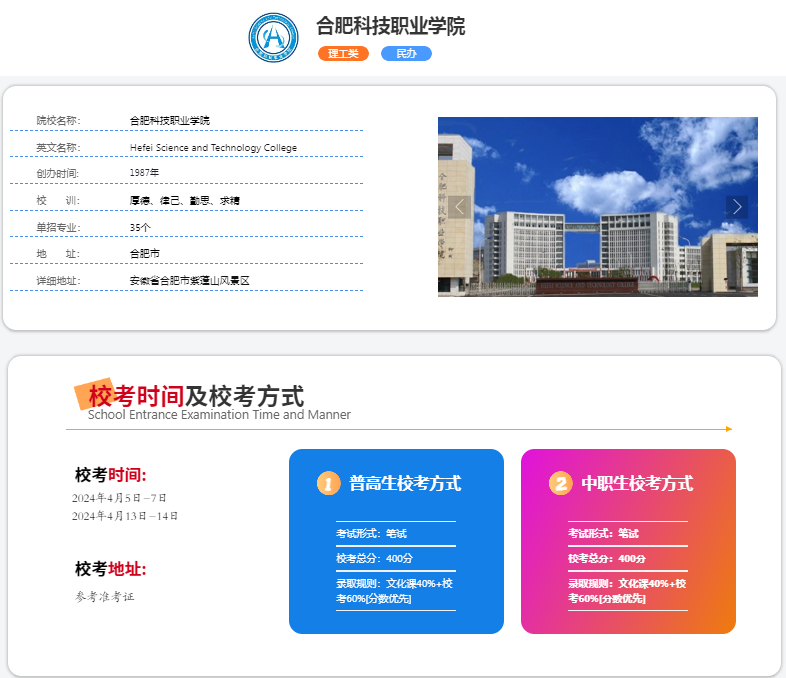This screenshot has width=786, height=678.
Task: Click the 理工类 orange tag
Action: 343,54
